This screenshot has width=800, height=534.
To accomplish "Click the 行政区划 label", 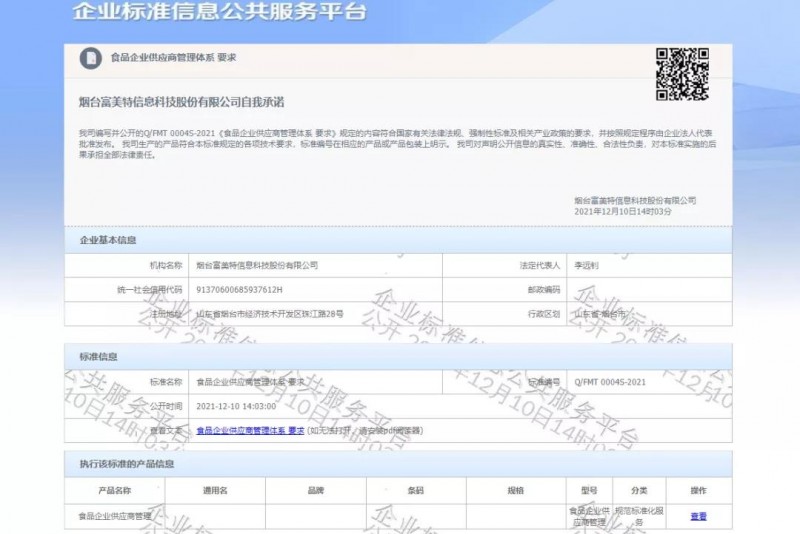I will (x=544, y=314).
